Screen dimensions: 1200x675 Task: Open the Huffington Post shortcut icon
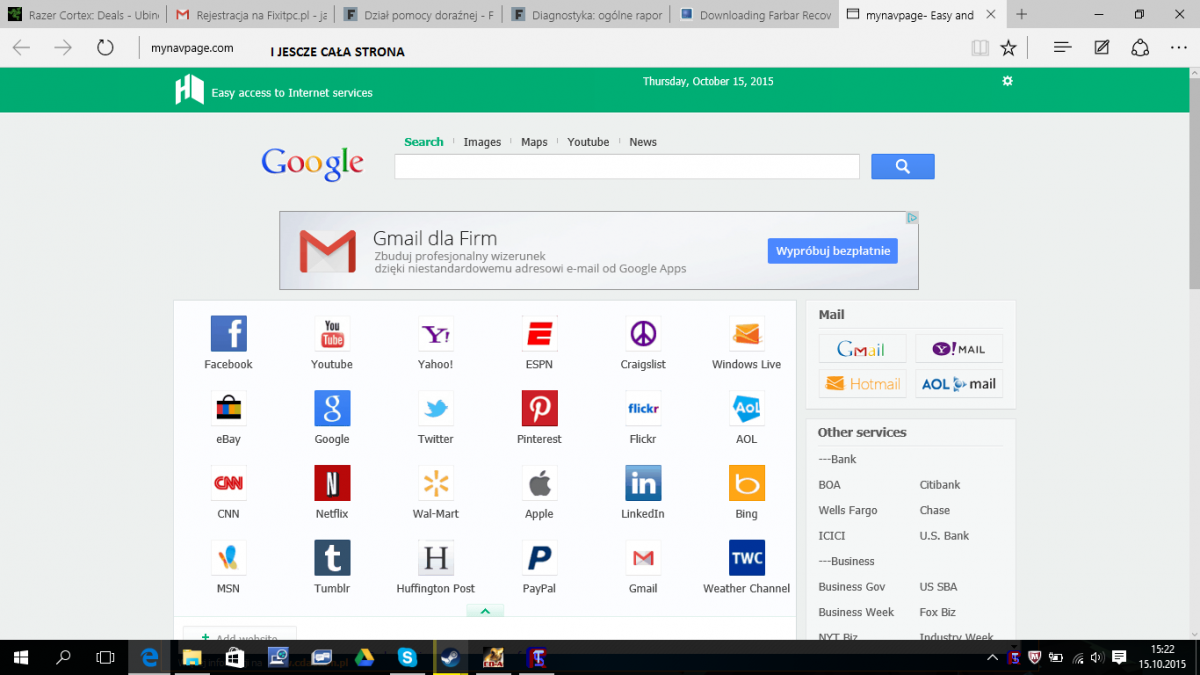(x=436, y=558)
